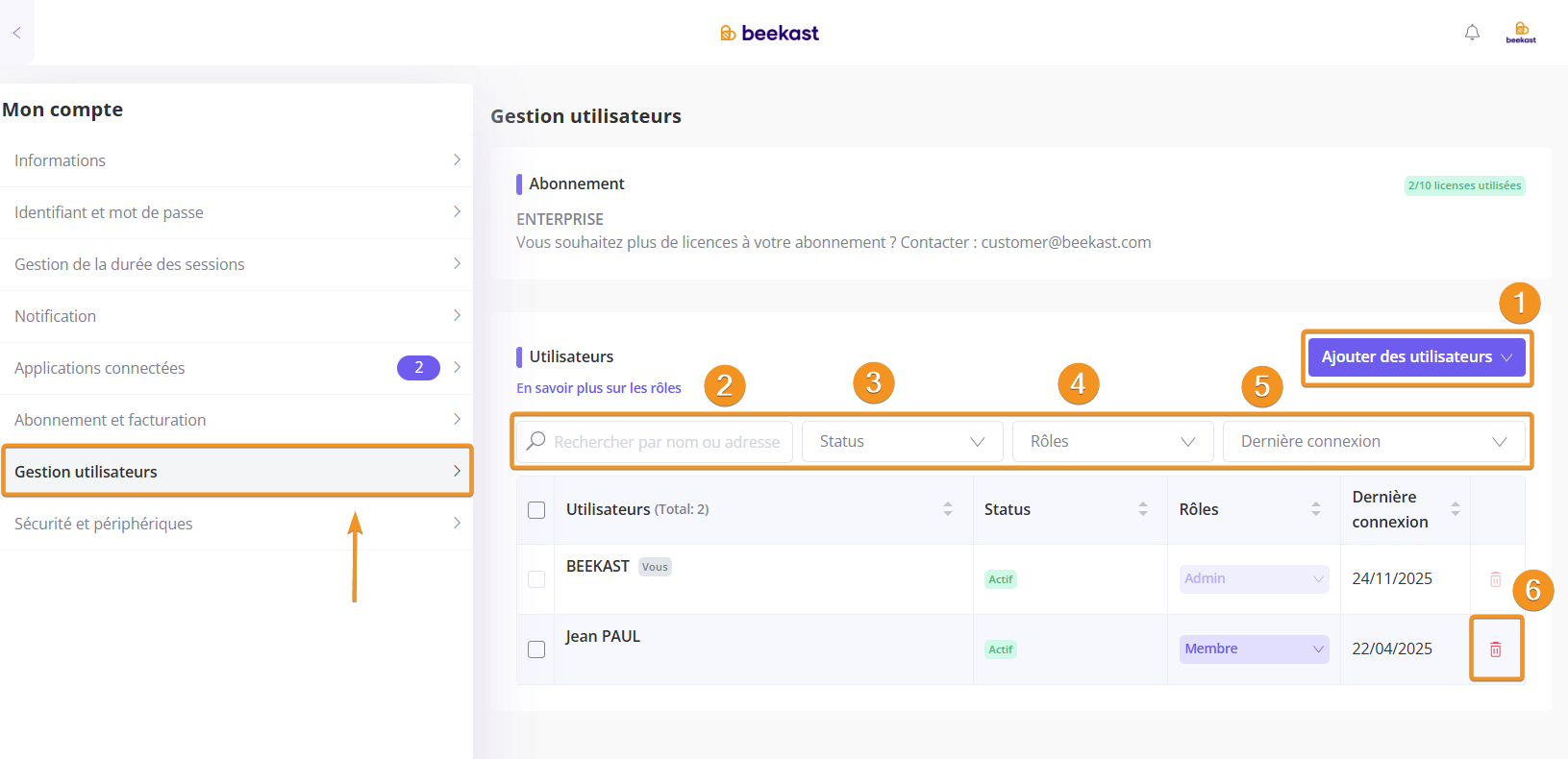The image size is (1568, 759).
Task: Tick the checkbox in the BEEKAST row
Action: pos(536,579)
